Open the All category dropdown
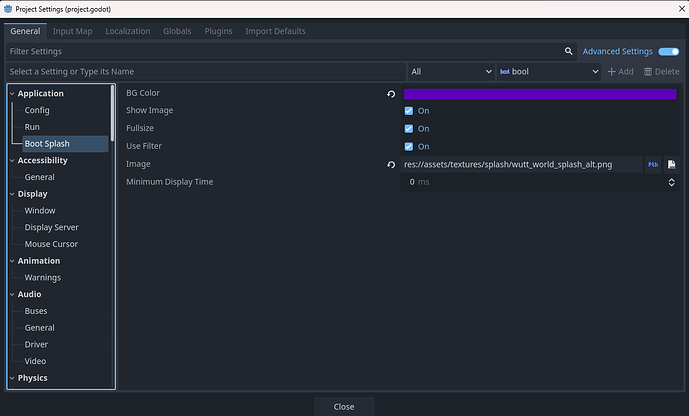This screenshot has width=689, height=416. coord(451,72)
